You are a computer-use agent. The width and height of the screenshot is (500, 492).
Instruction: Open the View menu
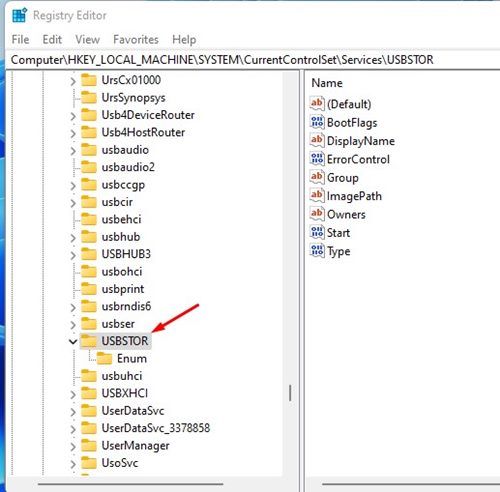tap(87, 39)
